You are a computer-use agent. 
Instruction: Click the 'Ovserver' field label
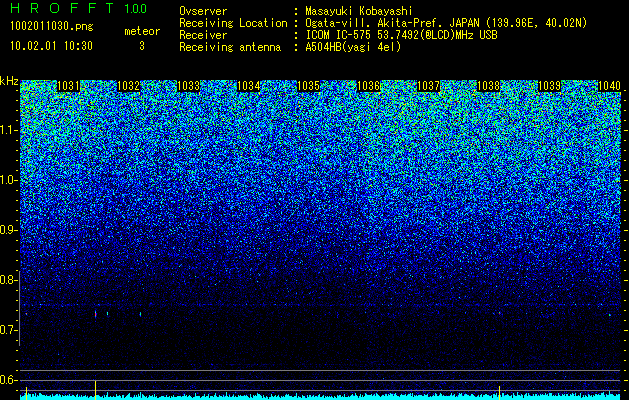(203, 11)
